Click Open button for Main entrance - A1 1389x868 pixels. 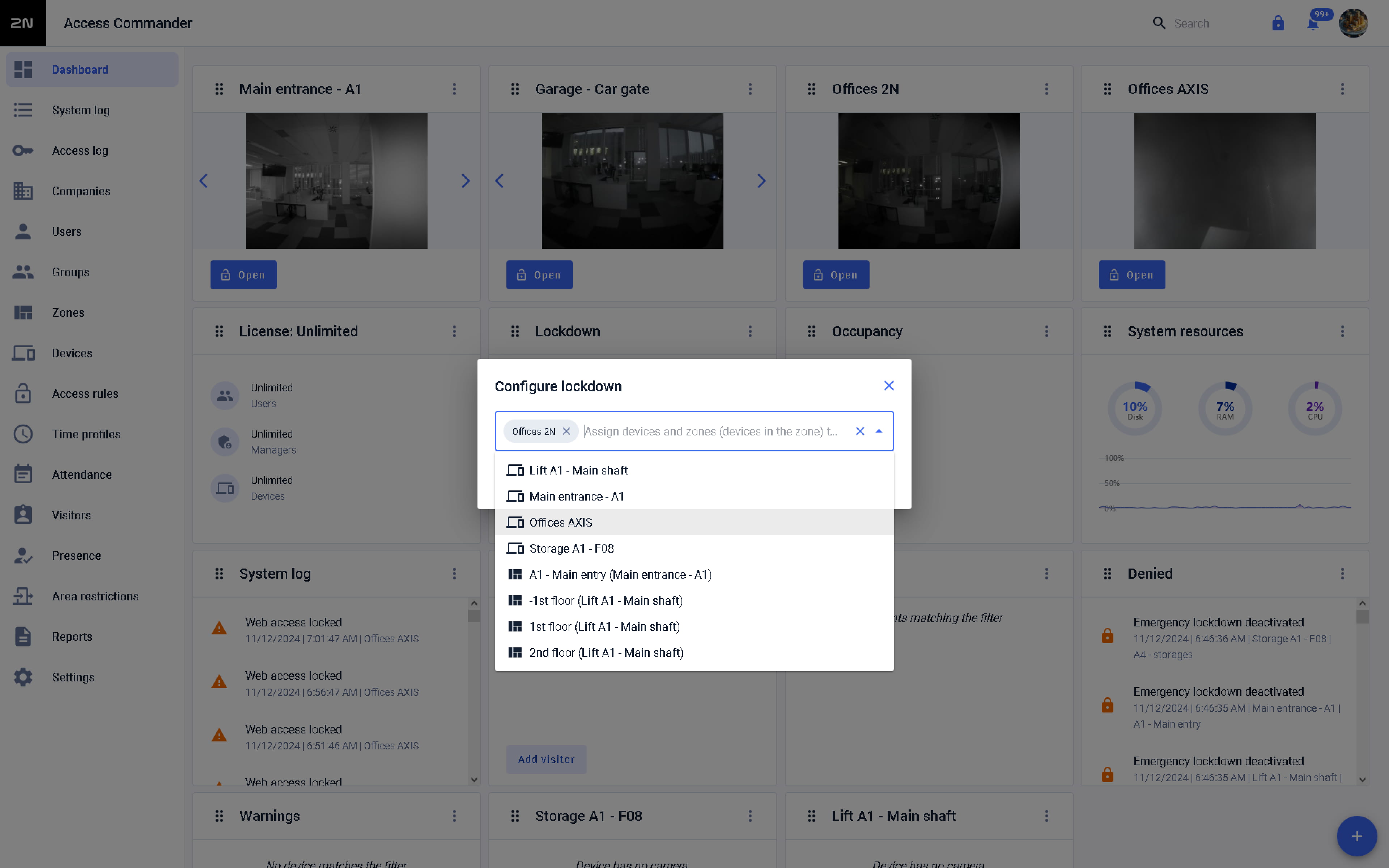click(243, 275)
